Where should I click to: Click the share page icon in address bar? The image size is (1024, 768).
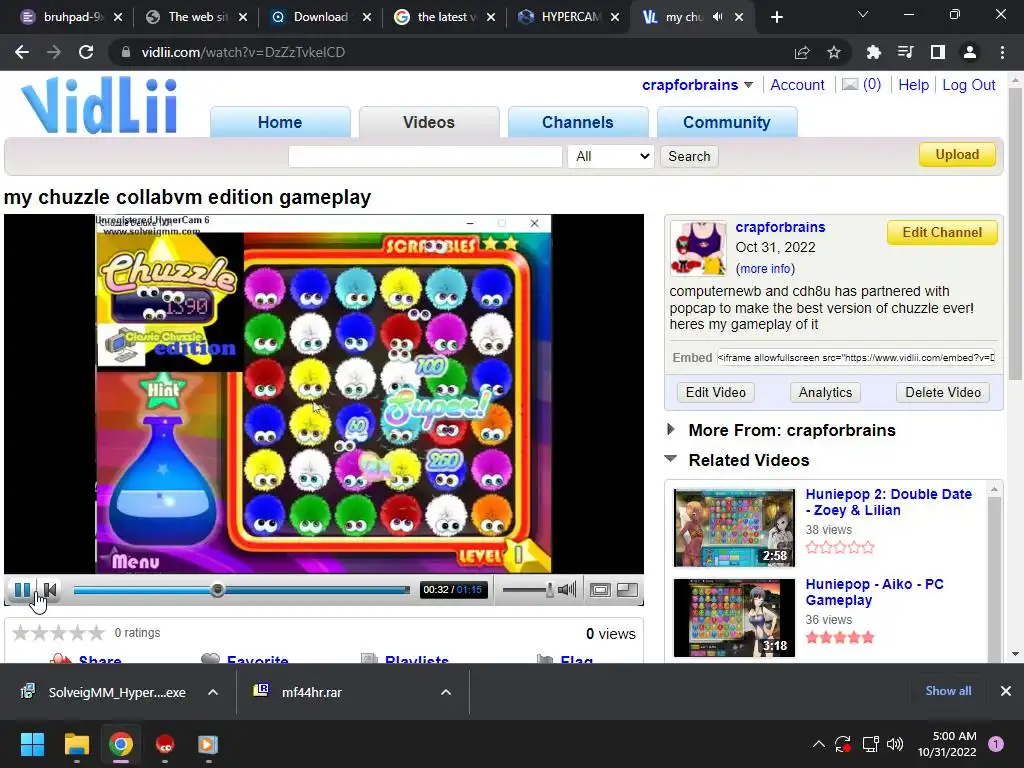point(802,52)
